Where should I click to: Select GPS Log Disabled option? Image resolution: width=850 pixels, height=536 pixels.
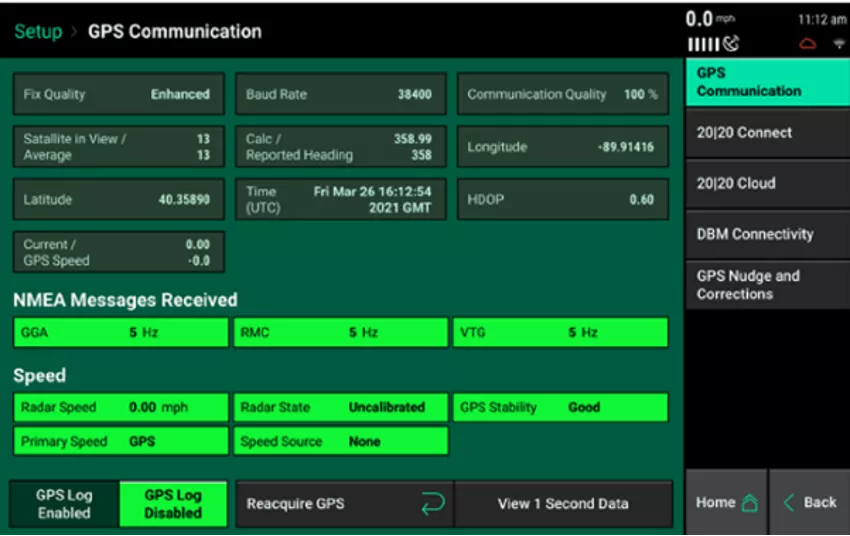coord(173,504)
